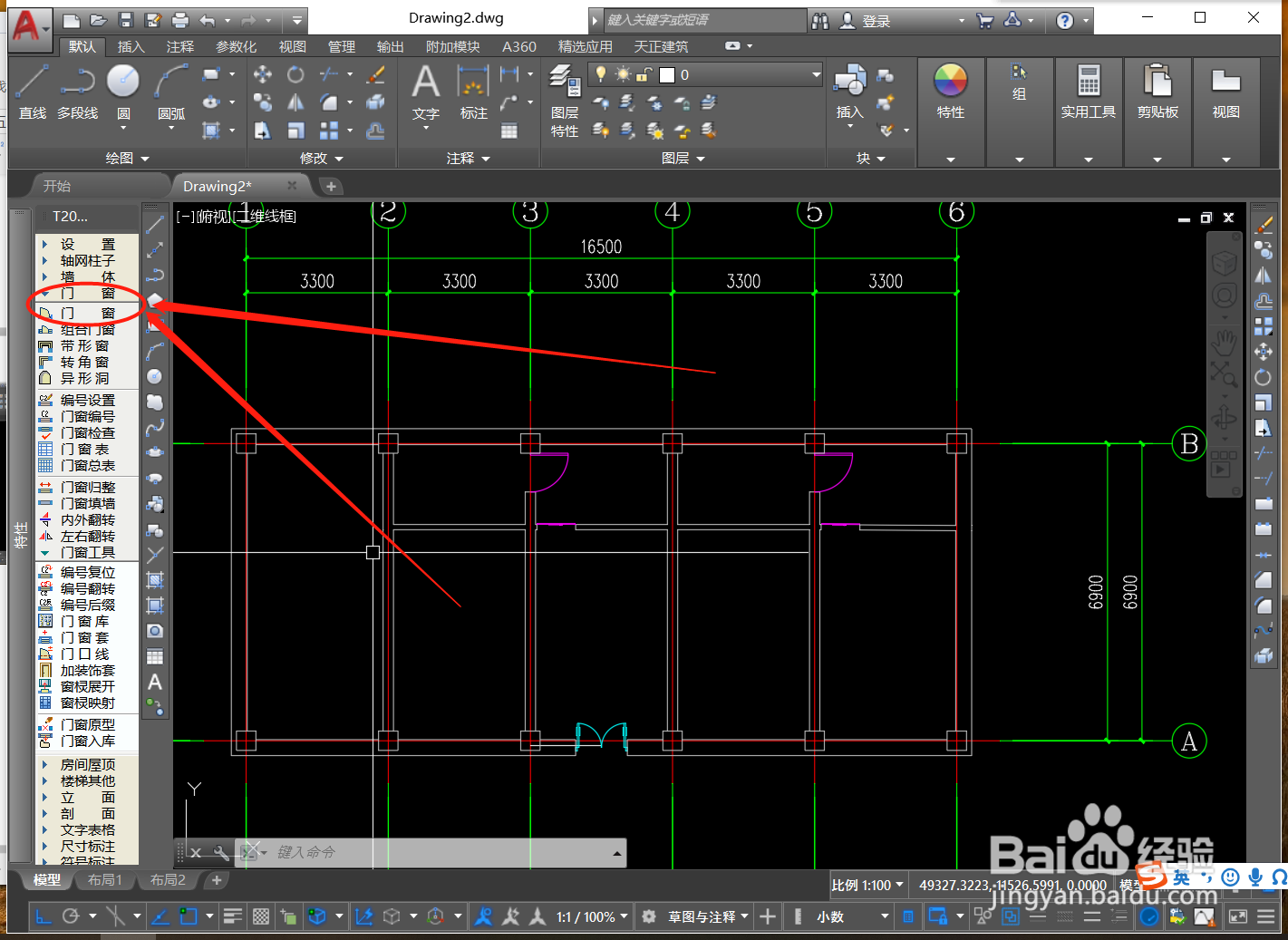Expand the 注释 panel dropdown
The image size is (1288, 940).
469,158
